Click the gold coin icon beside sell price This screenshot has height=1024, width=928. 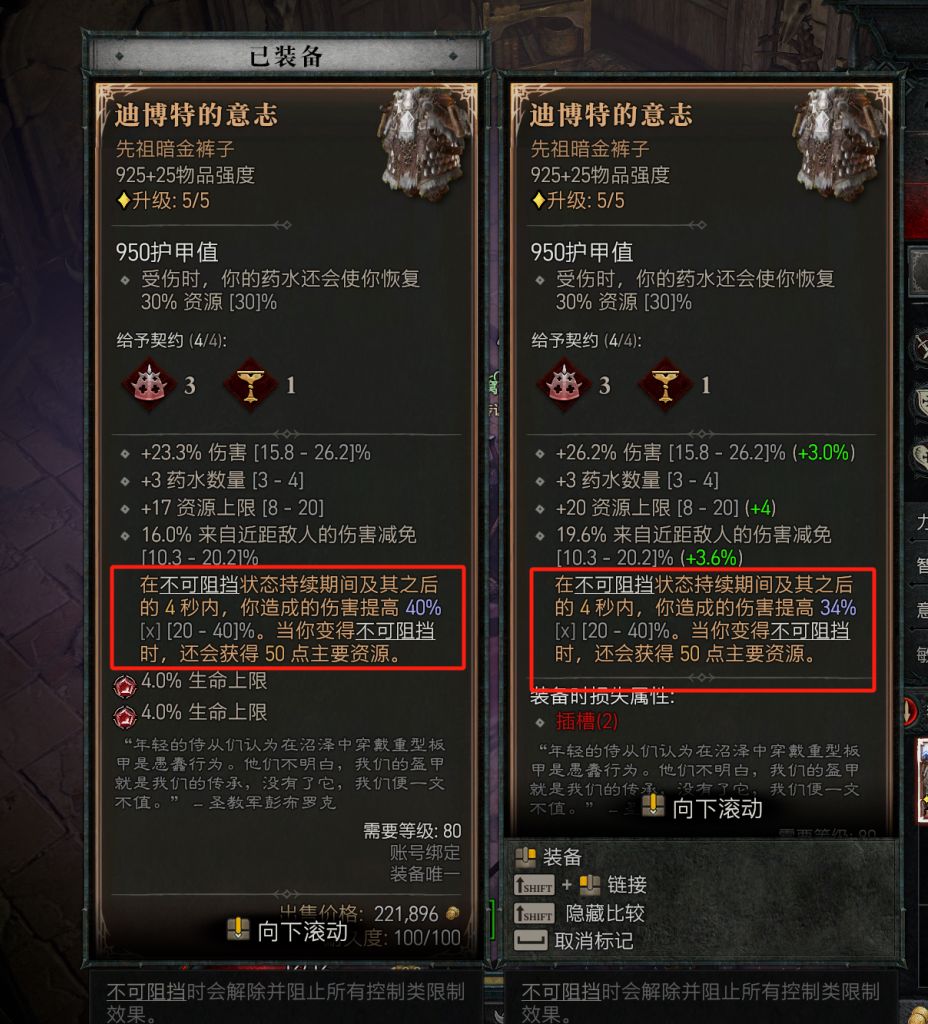[452, 912]
